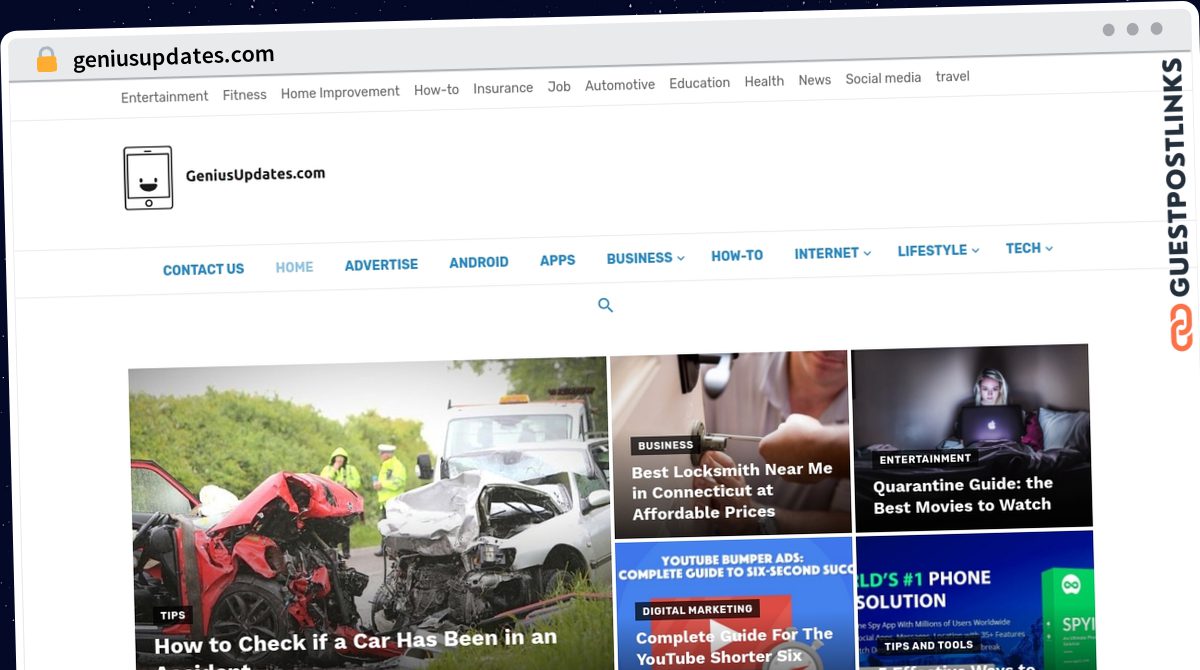This screenshot has height=670, width=1200.
Task: Open the Entertainment top link
Action: pyautogui.click(x=165, y=97)
